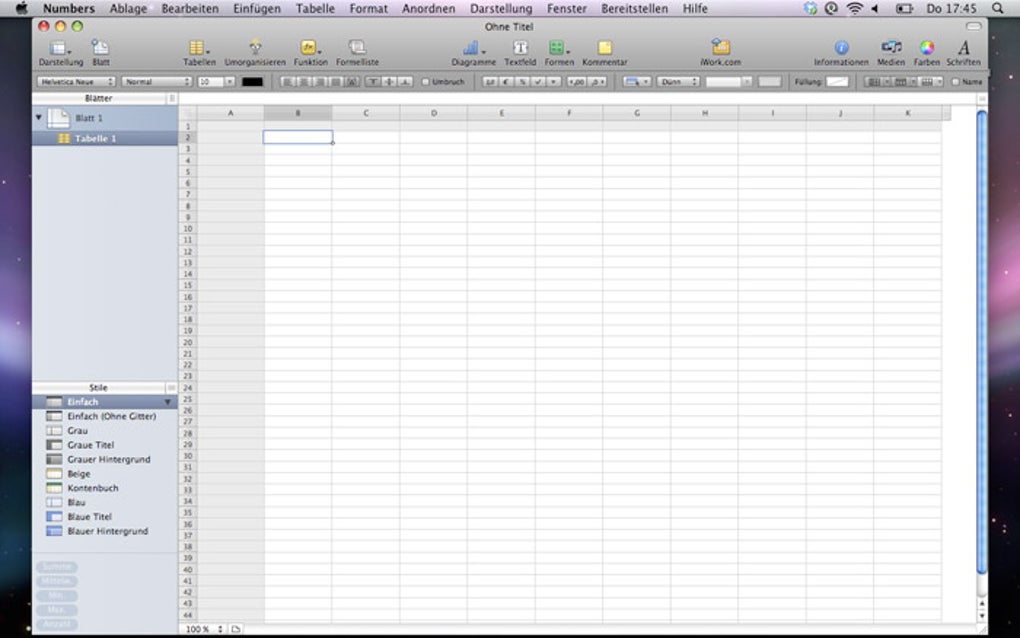This screenshot has height=638, width=1020.
Task: Select column header D
Action: tap(433, 113)
